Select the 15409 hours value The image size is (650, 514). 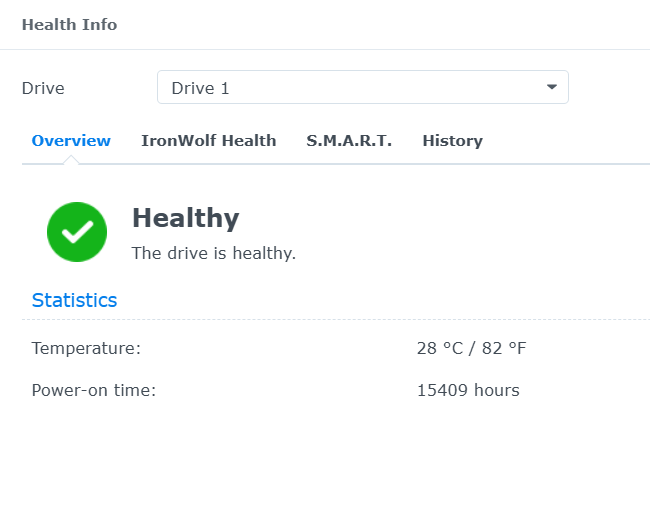pos(468,390)
